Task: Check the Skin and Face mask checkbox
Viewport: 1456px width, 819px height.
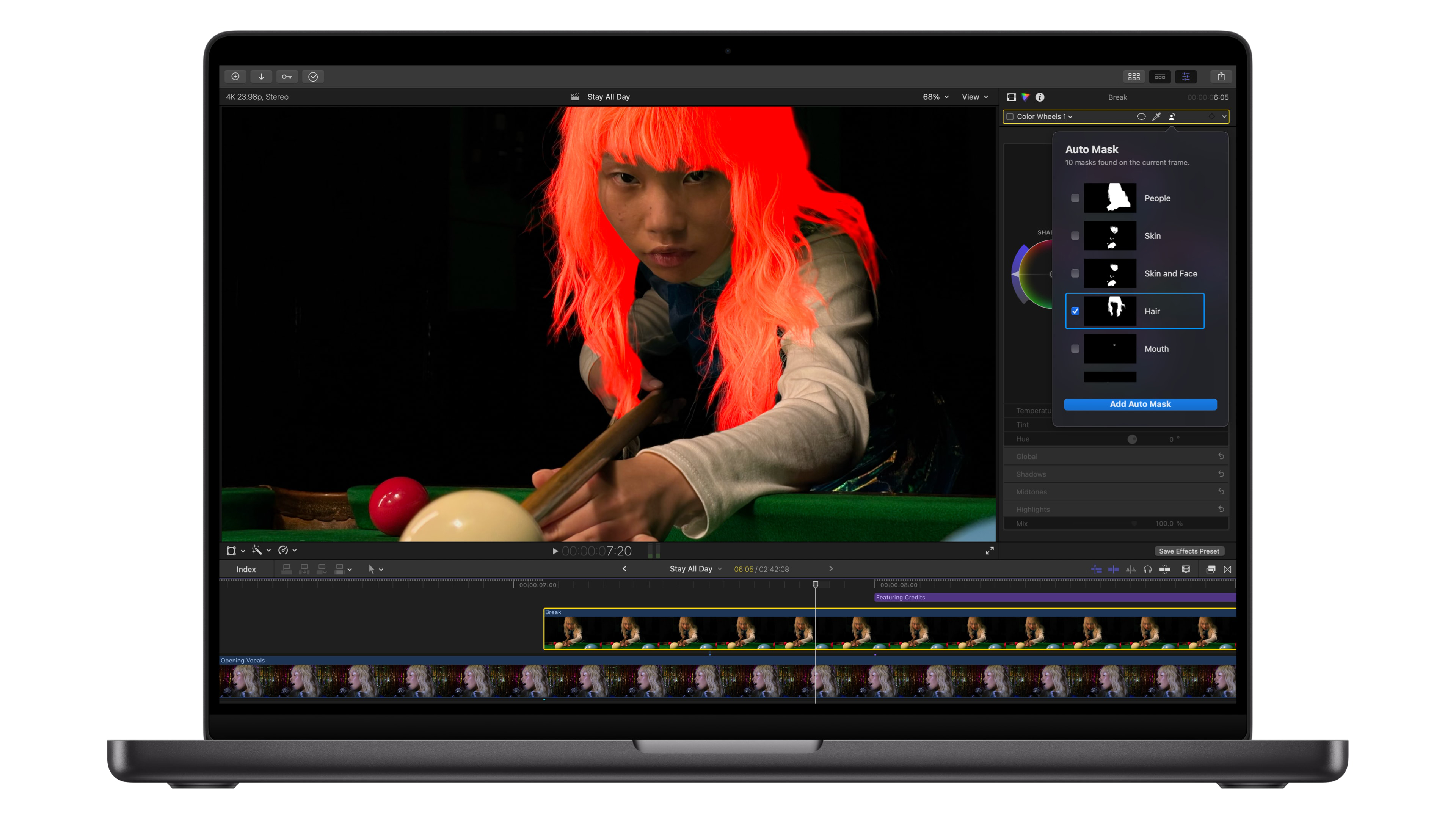Action: pyautogui.click(x=1075, y=273)
